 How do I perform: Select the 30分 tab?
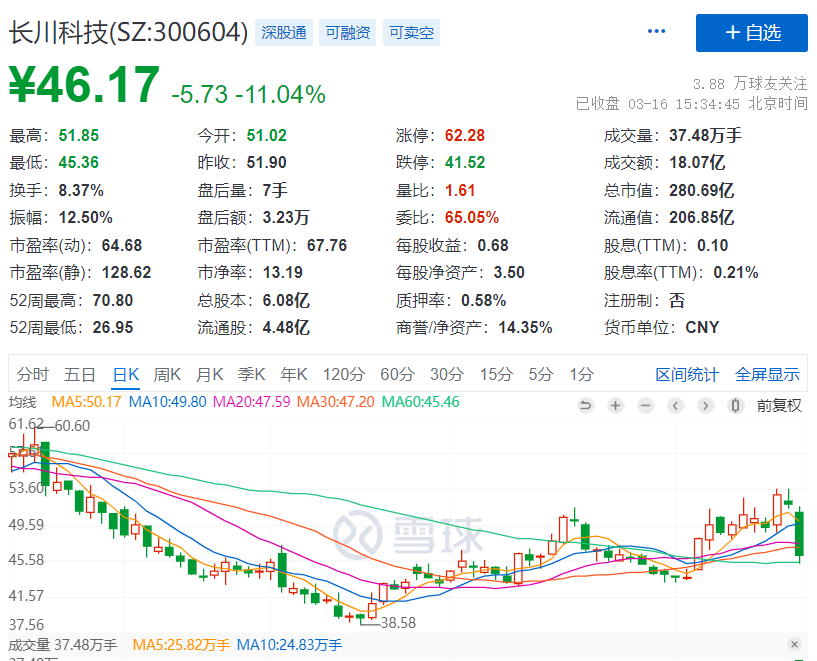click(x=447, y=374)
